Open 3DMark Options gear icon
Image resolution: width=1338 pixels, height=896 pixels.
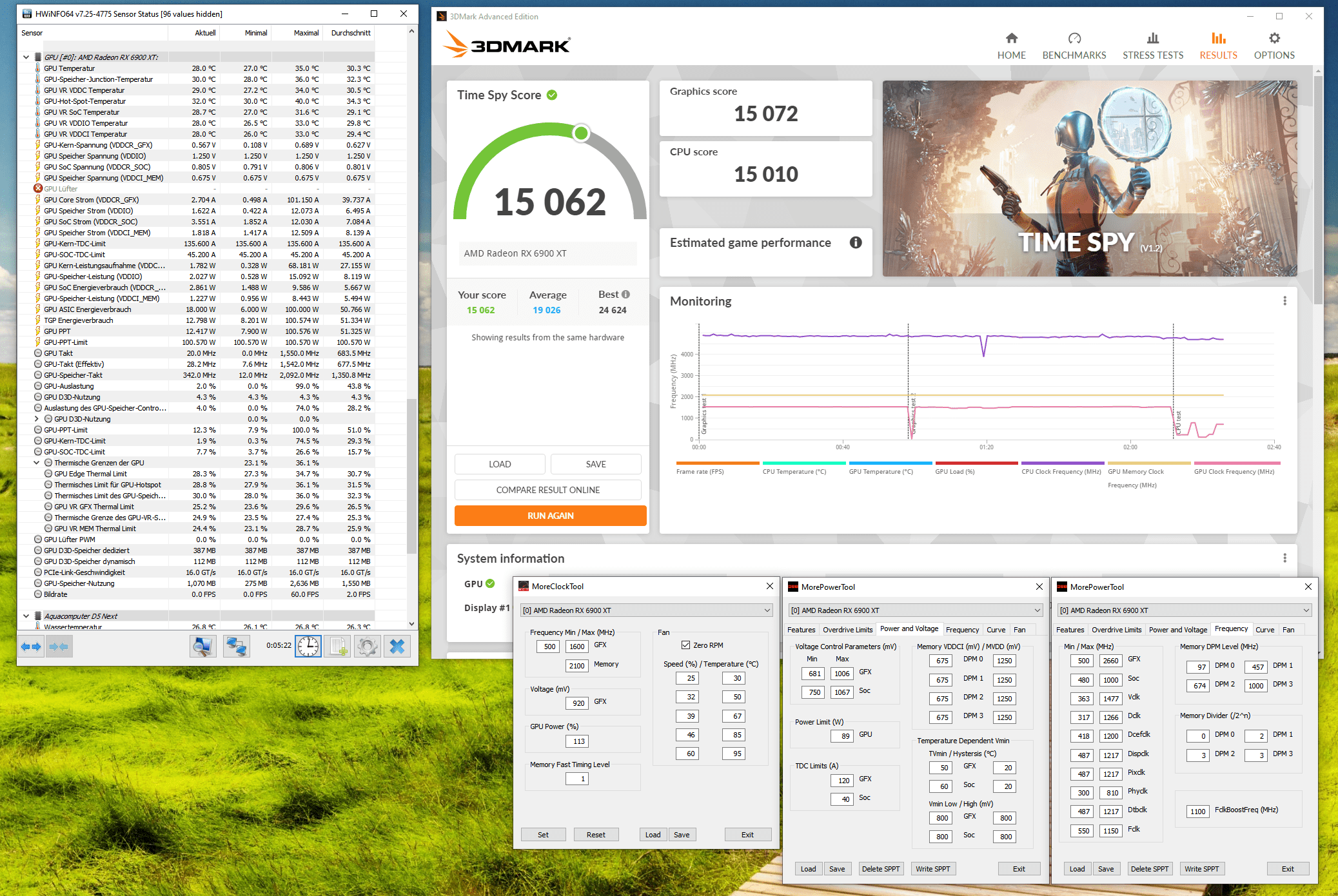point(1274,38)
